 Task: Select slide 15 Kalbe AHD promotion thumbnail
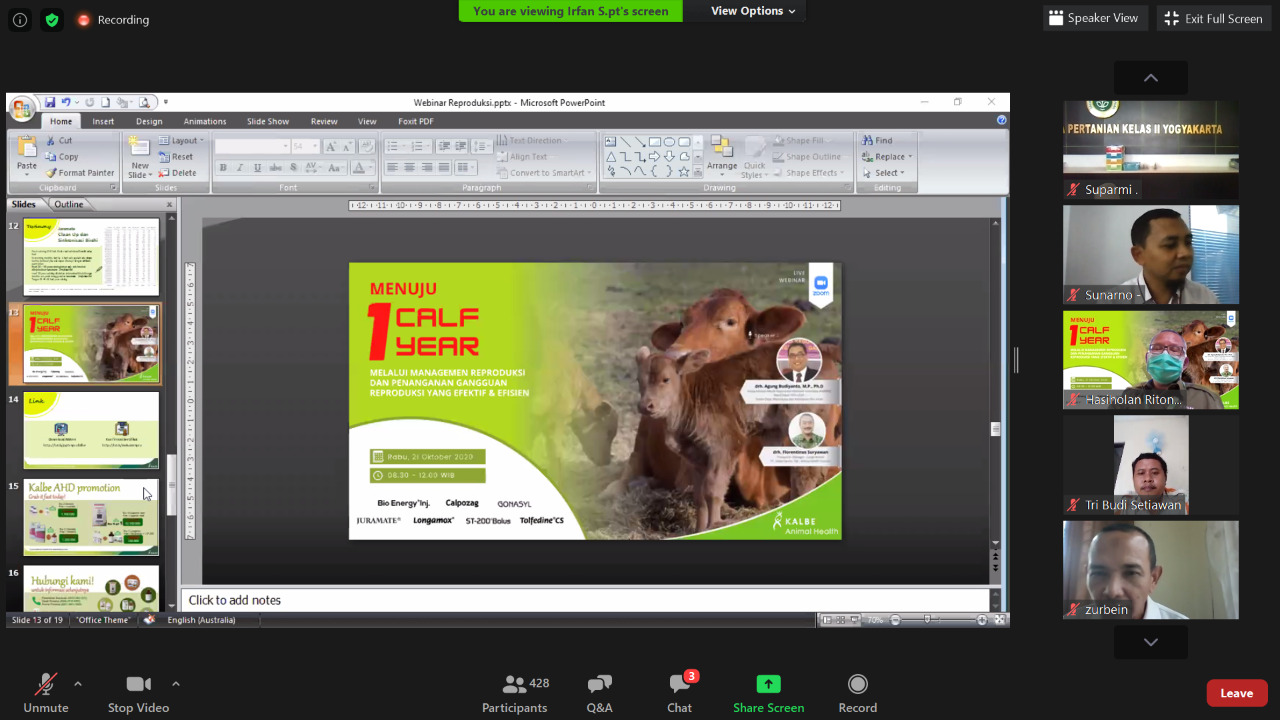pyautogui.click(x=91, y=517)
